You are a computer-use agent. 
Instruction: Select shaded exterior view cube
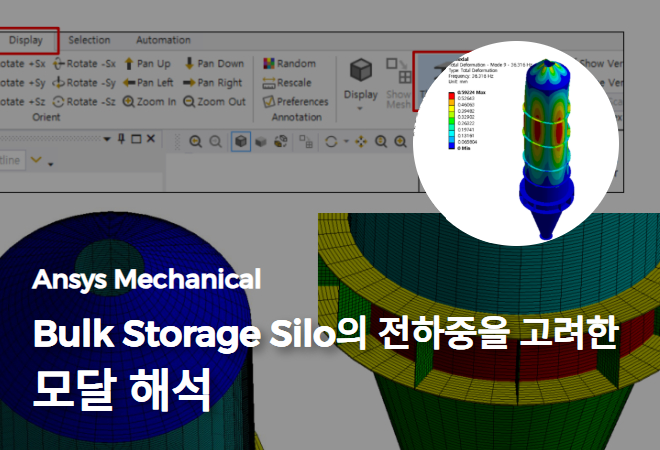coord(261,141)
